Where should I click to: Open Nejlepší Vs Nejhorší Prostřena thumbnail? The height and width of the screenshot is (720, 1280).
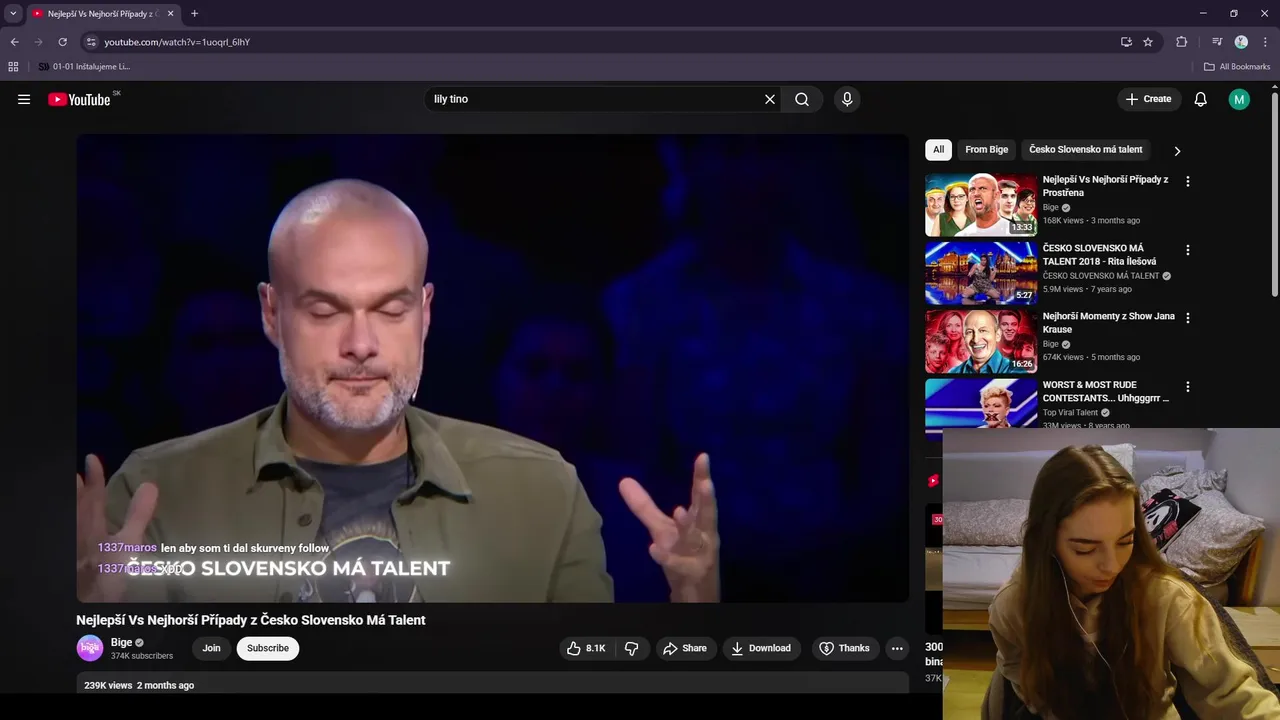pos(981,205)
